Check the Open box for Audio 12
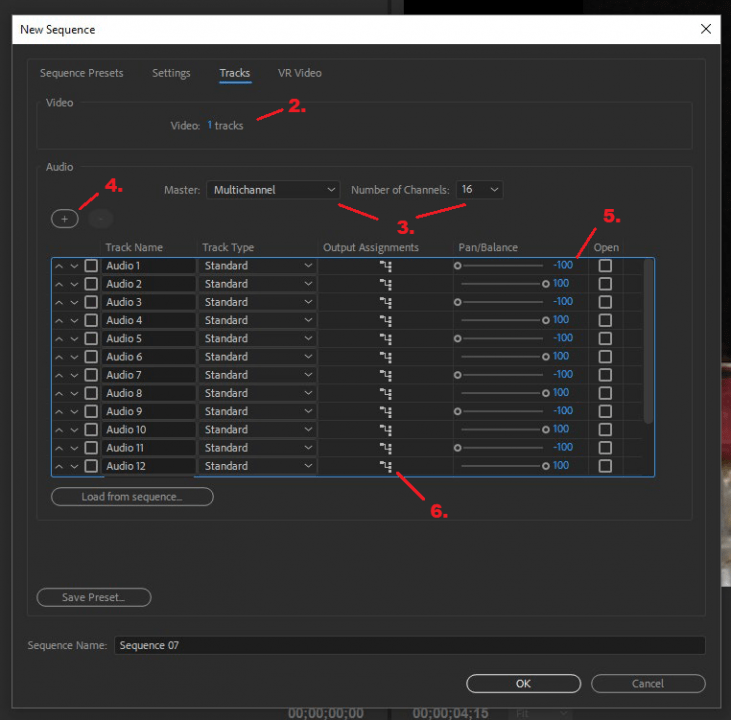Viewport: 731px width, 720px height. (x=605, y=466)
